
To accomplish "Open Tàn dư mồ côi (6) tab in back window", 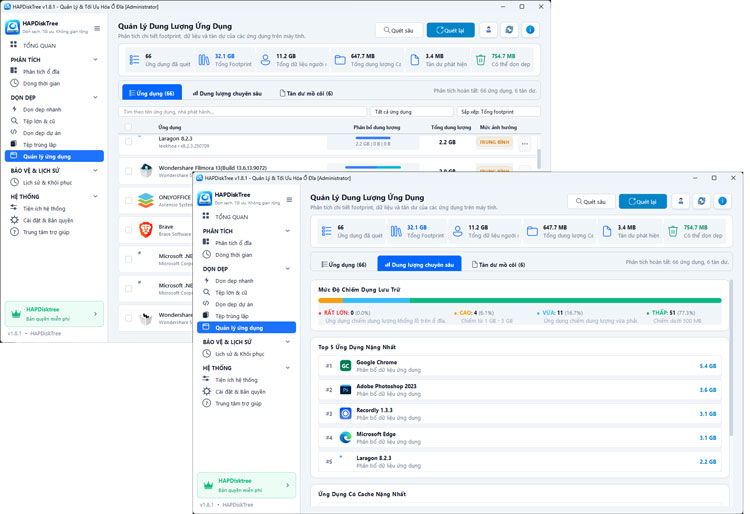I will 306,93.
